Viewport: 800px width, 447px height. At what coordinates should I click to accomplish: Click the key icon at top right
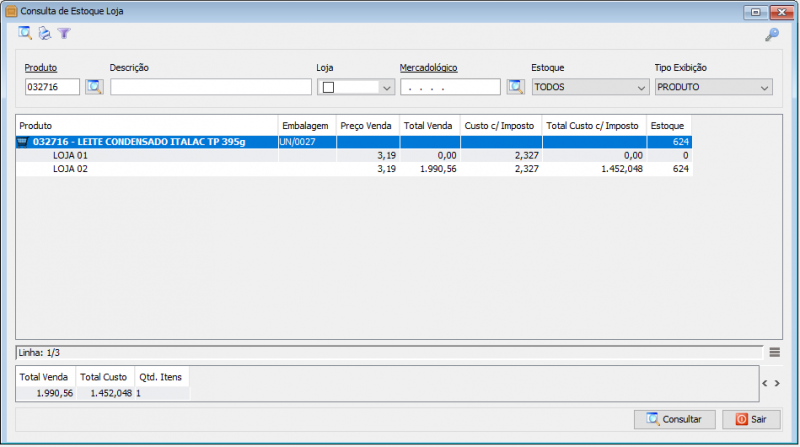click(771, 35)
